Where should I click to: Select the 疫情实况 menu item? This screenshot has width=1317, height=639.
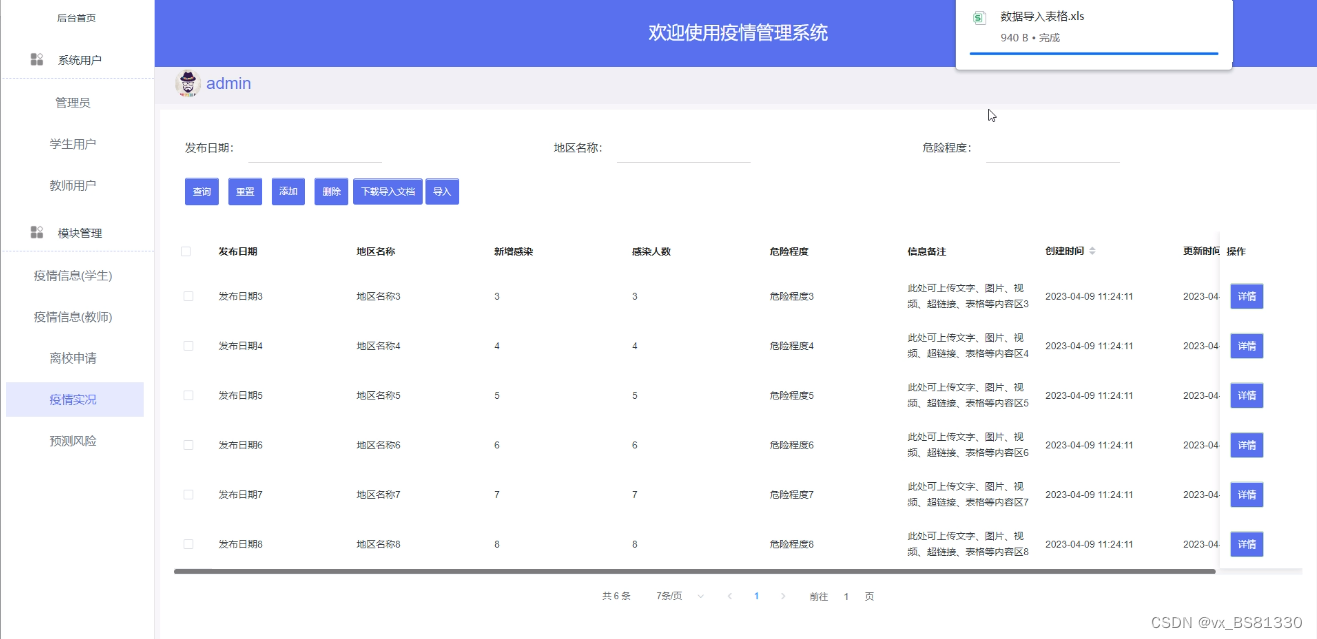74,399
